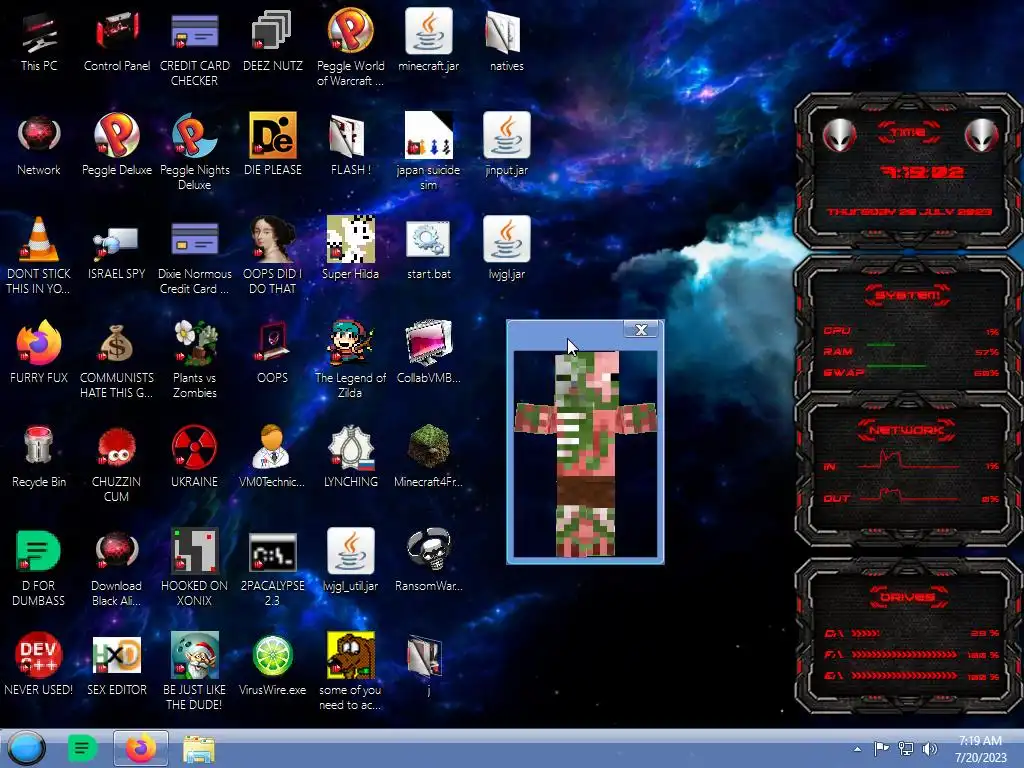Viewport: 1024px width, 768px height.
Task: Select the Network desktop icon
Action: [39, 145]
